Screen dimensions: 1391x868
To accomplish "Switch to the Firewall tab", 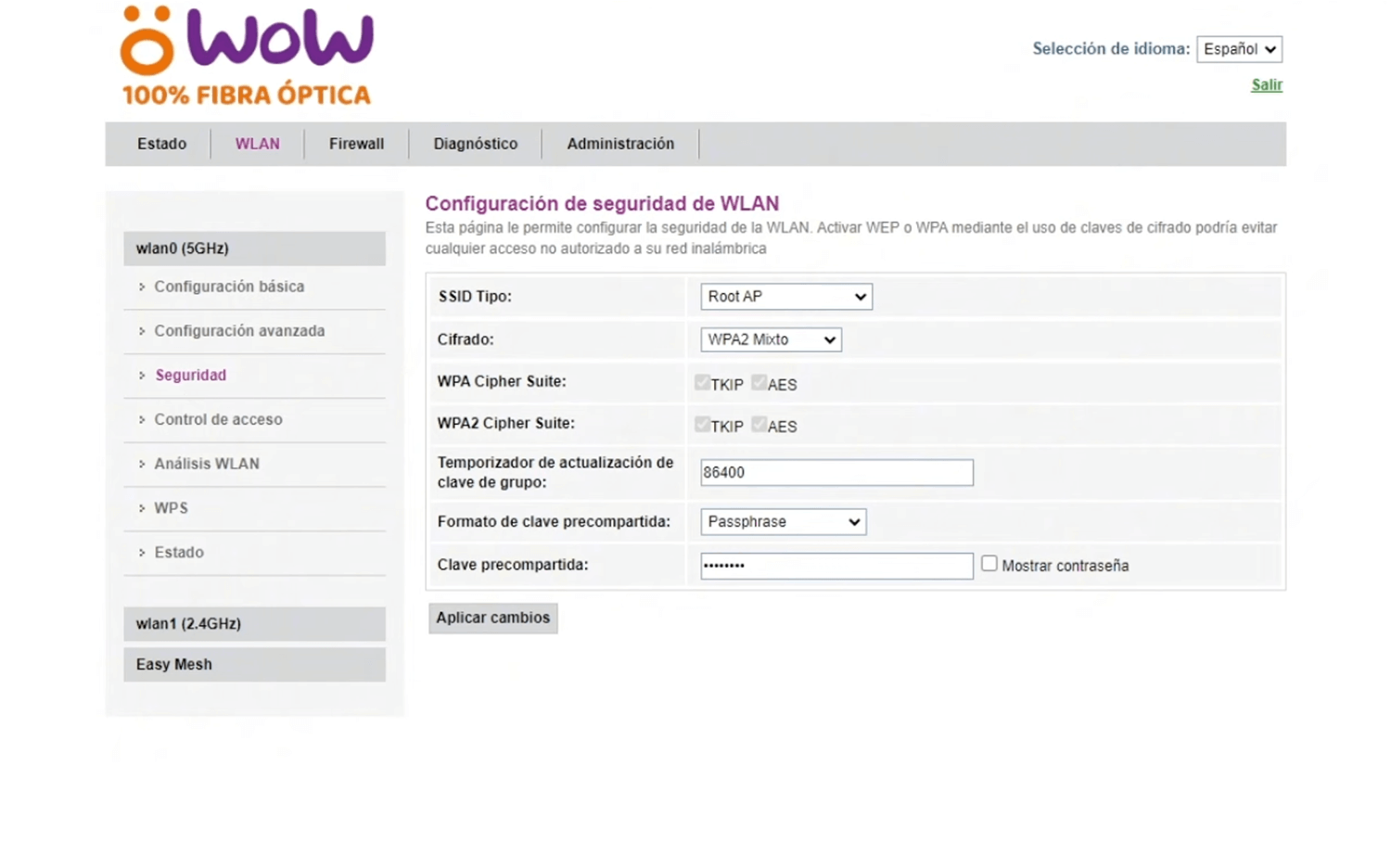I will click(356, 144).
